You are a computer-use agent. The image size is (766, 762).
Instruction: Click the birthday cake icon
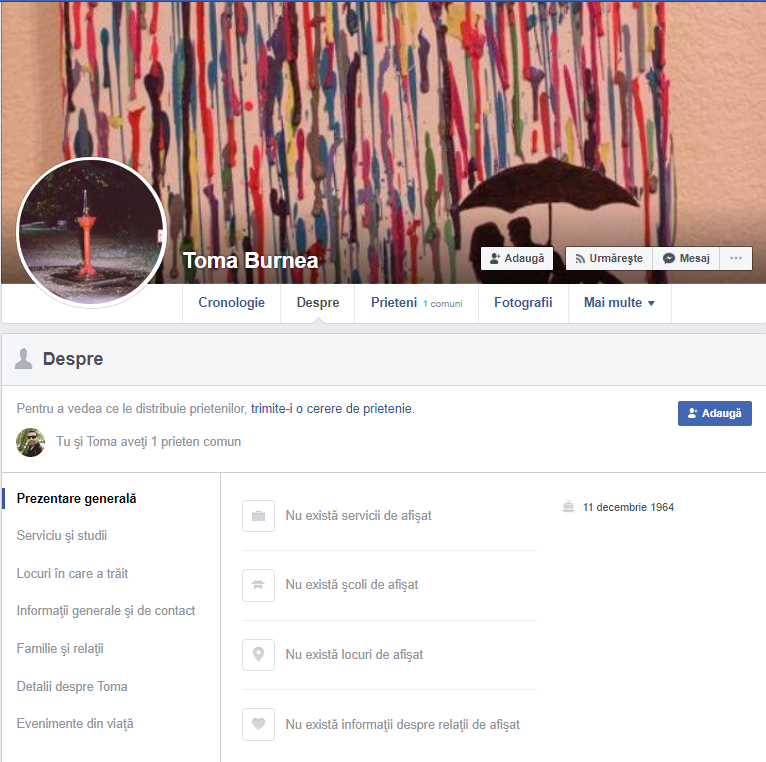click(x=569, y=507)
